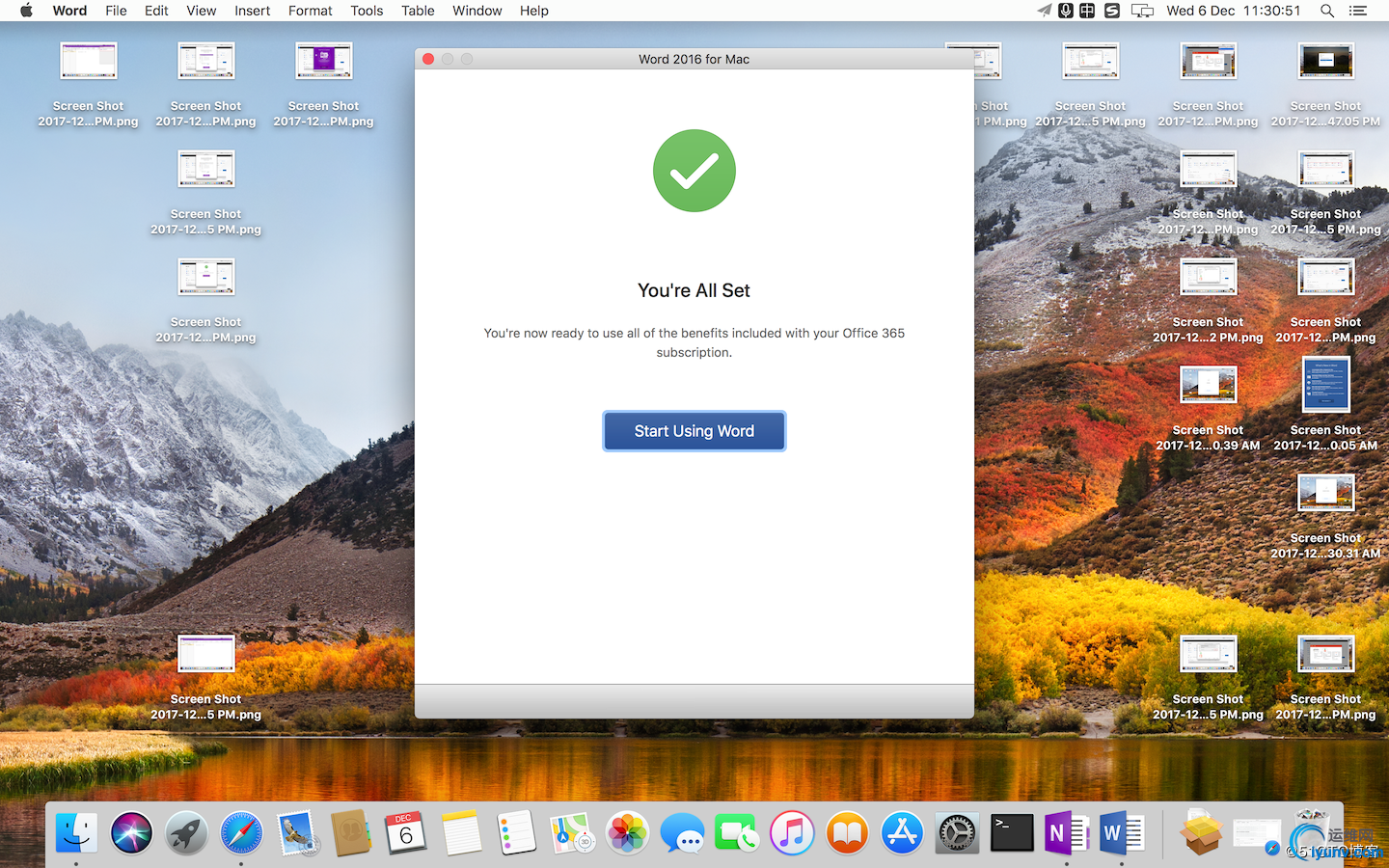Open the Apple menu
The height and width of the screenshot is (868, 1389).
point(26,11)
